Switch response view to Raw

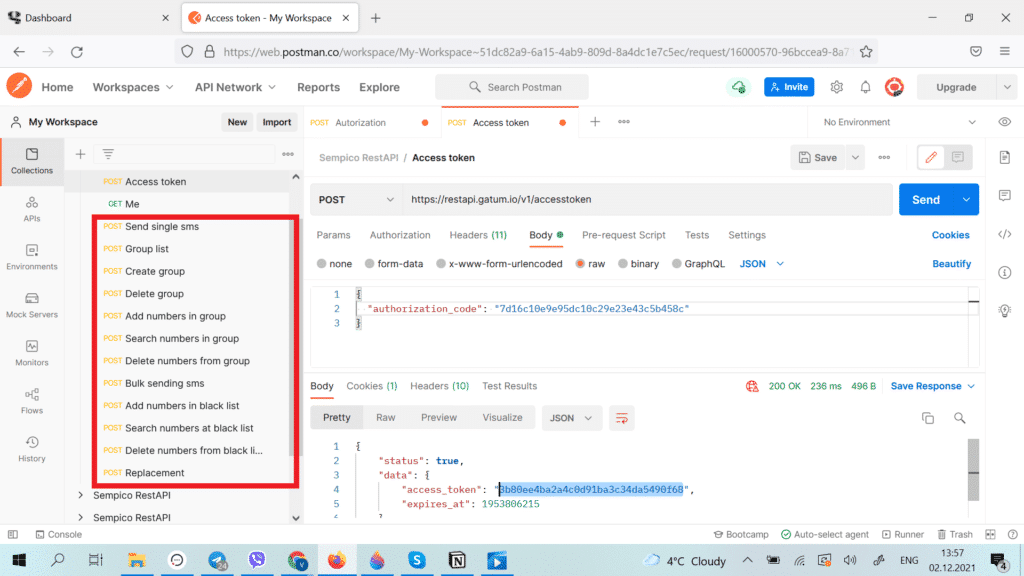385,418
